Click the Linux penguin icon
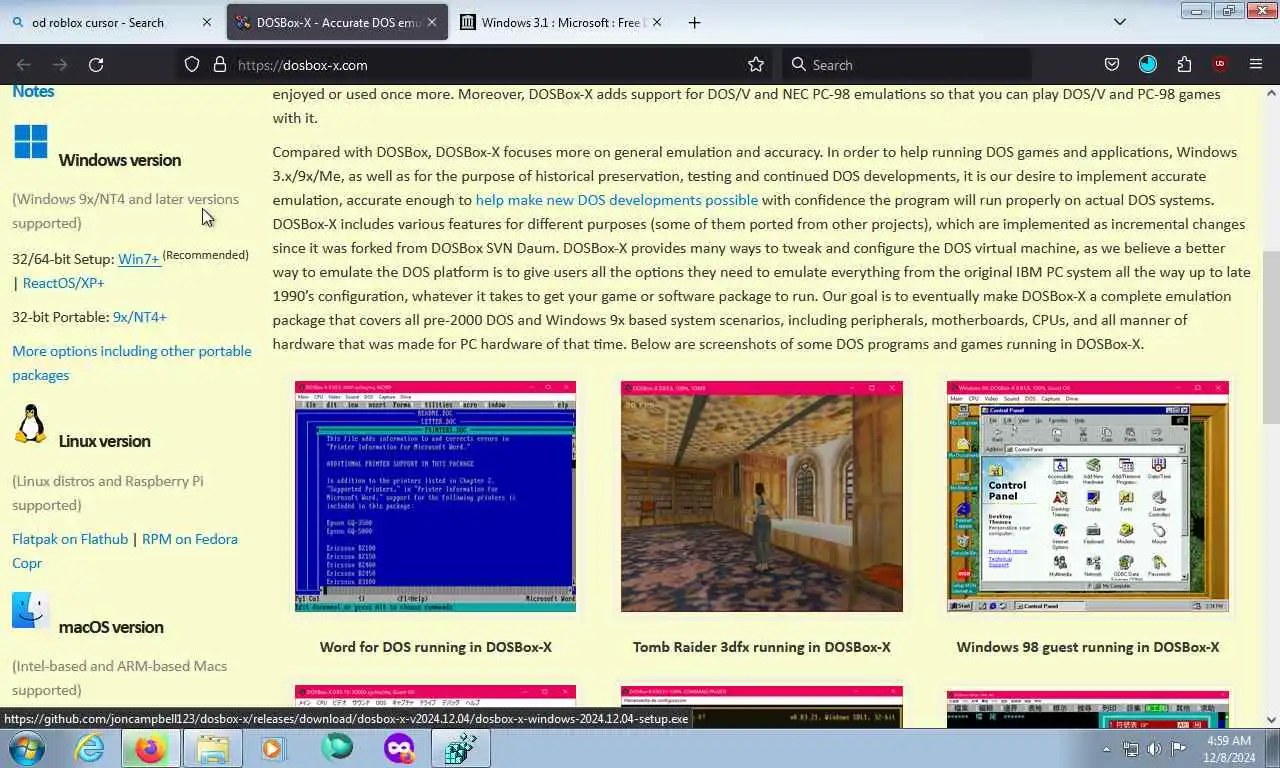The width and height of the screenshot is (1280, 768). pos(31,424)
